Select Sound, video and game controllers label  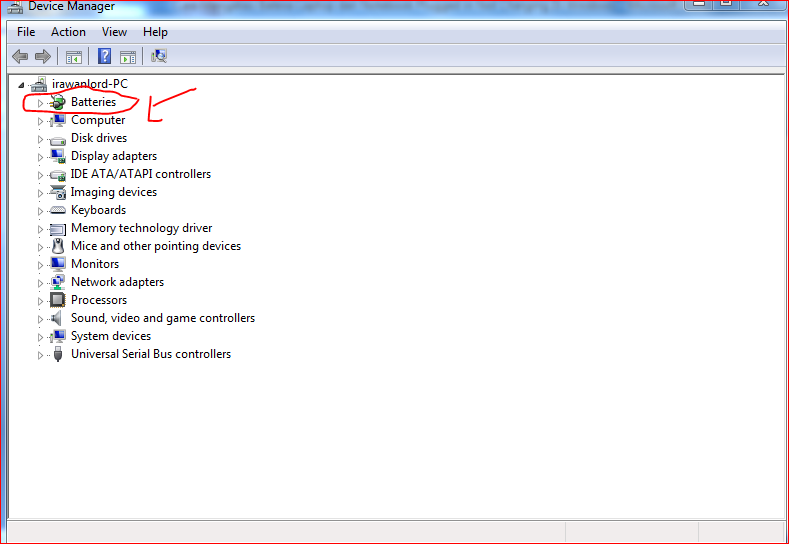tap(163, 319)
